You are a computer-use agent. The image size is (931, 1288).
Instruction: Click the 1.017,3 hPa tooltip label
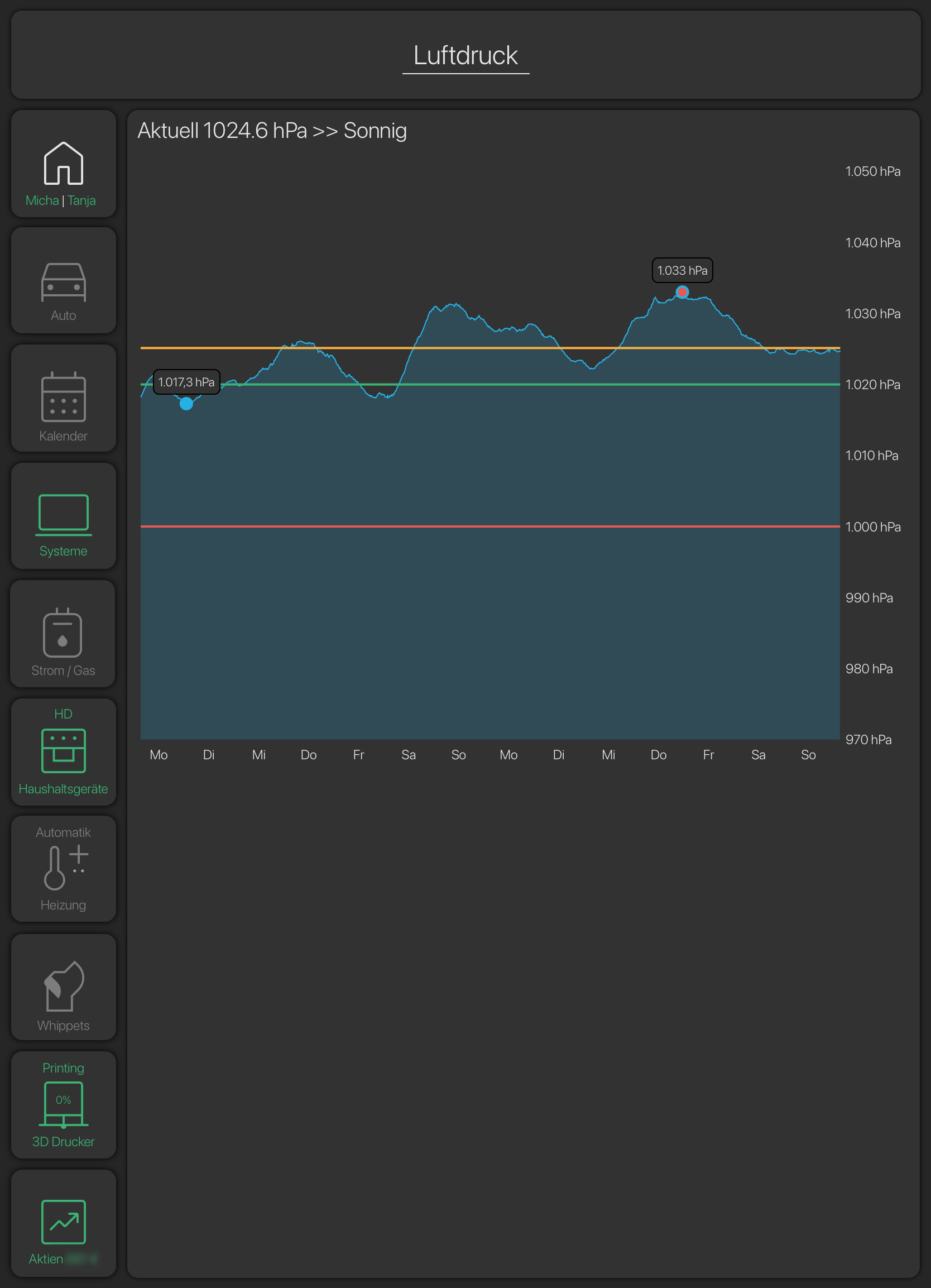coord(186,382)
